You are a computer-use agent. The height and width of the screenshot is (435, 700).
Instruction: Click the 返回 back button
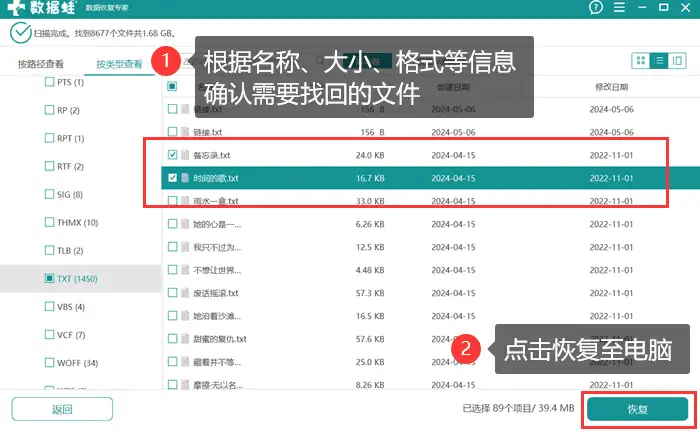pyautogui.click(x=62, y=409)
